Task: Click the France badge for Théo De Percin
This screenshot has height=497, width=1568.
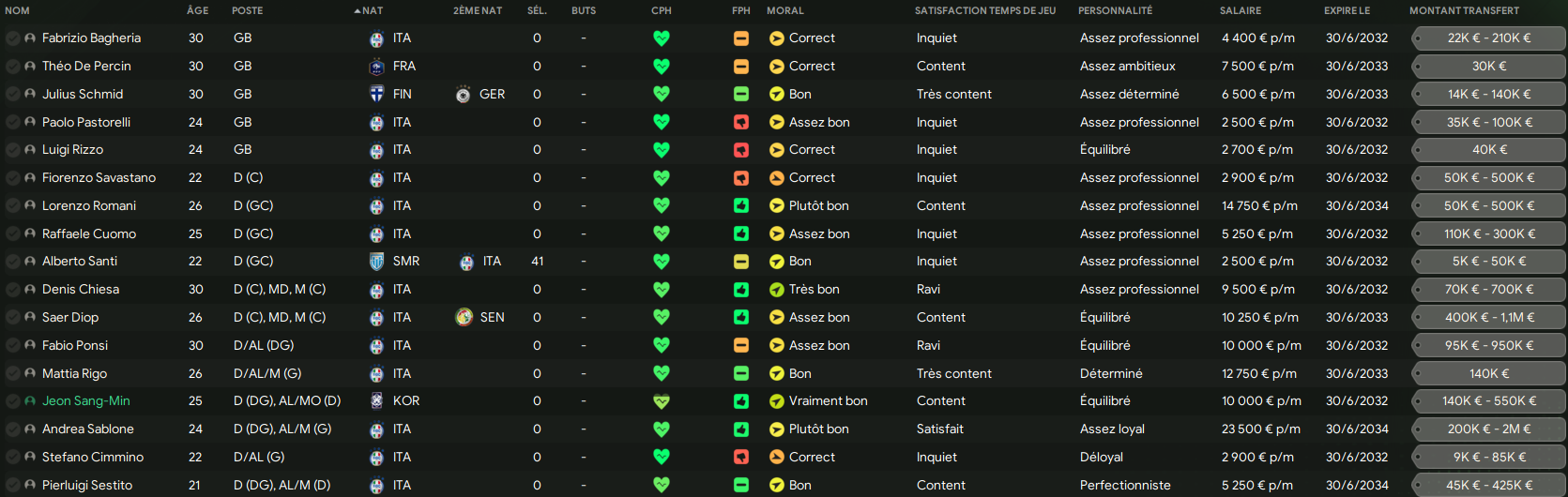Action: point(376,67)
